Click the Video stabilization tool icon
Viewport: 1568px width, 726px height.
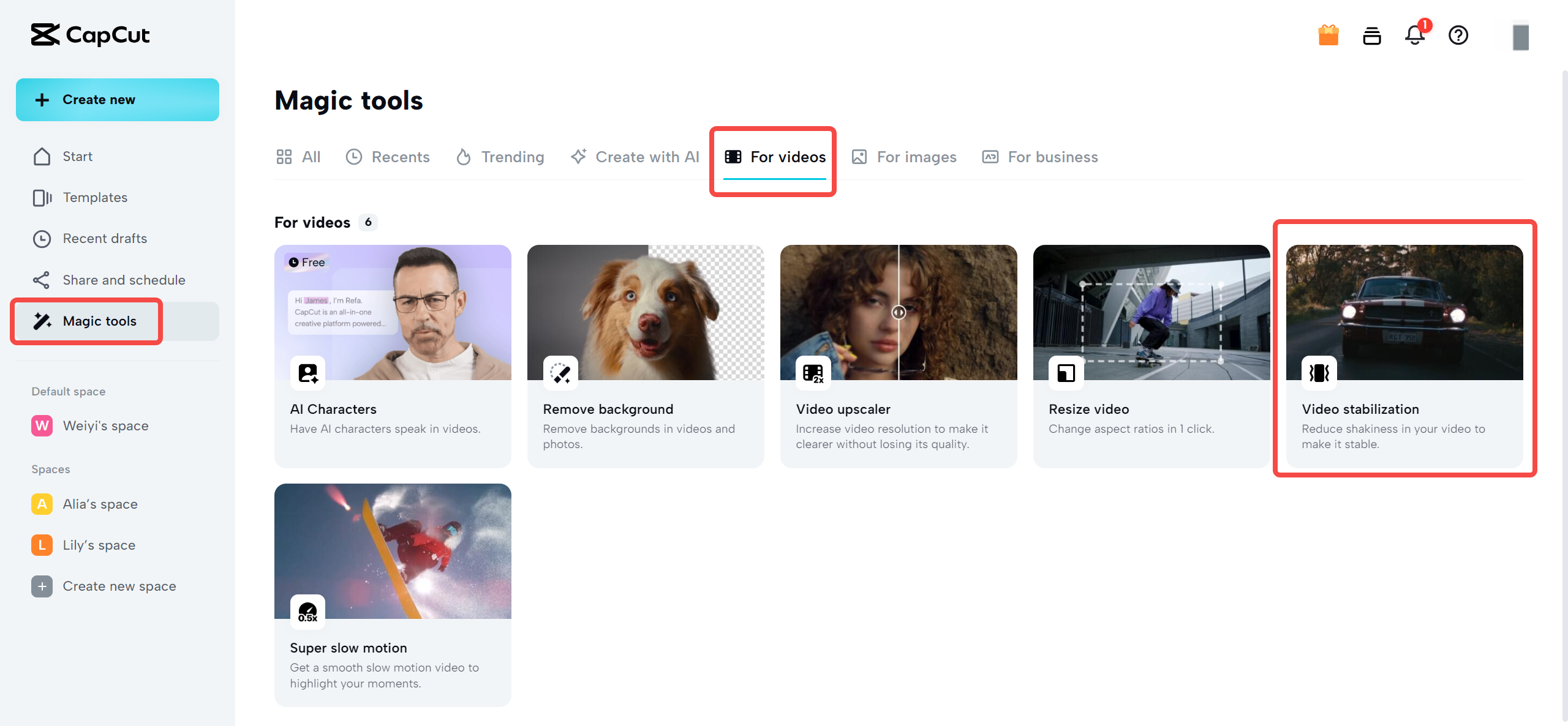[x=1319, y=373]
